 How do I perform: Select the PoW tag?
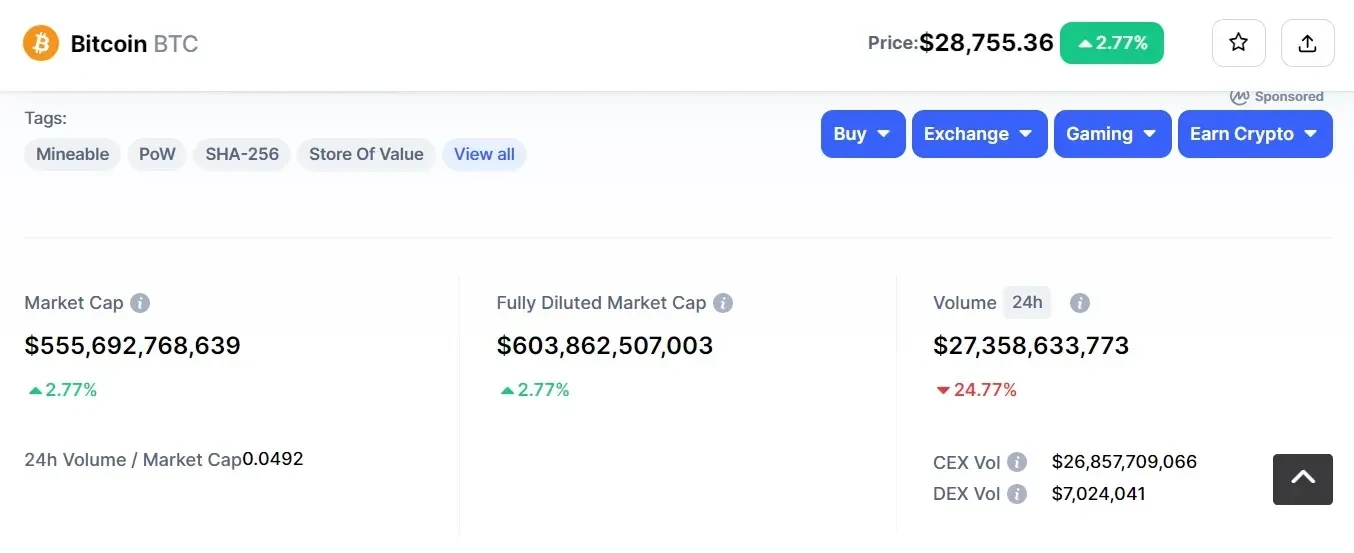click(x=157, y=154)
